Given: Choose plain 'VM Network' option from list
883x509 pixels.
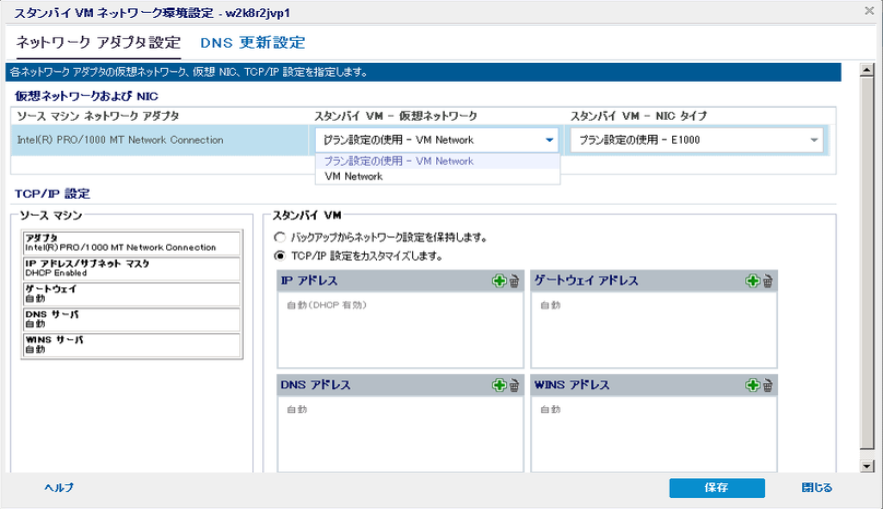Looking at the screenshot, I should point(438,176).
